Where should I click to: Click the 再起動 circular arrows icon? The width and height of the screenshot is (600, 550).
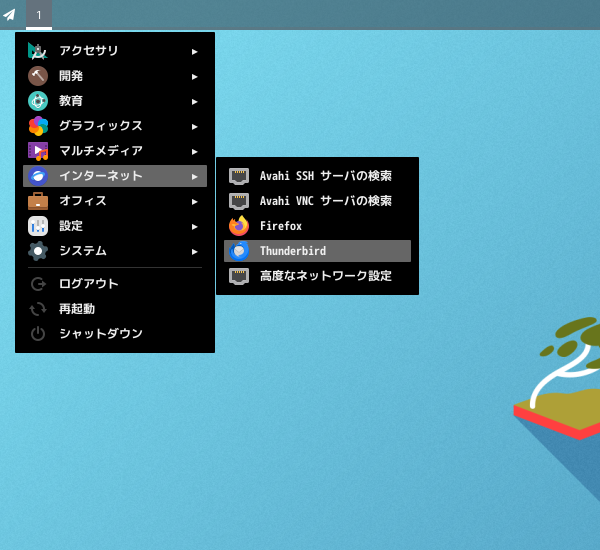38,309
